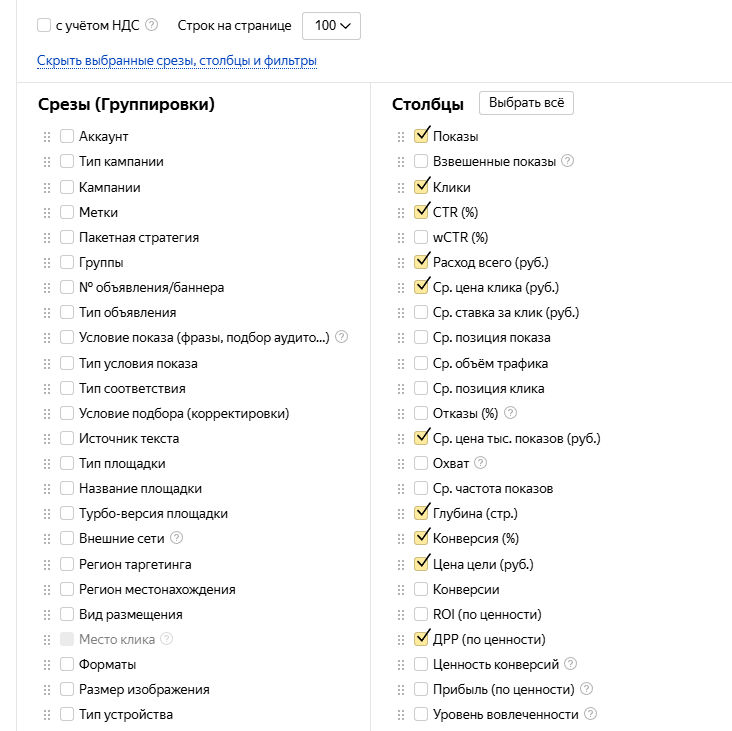The height and width of the screenshot is (731, 732).
Task: Check the "Кампании" grouping checkbox
Action: click(x=67, y=187)
